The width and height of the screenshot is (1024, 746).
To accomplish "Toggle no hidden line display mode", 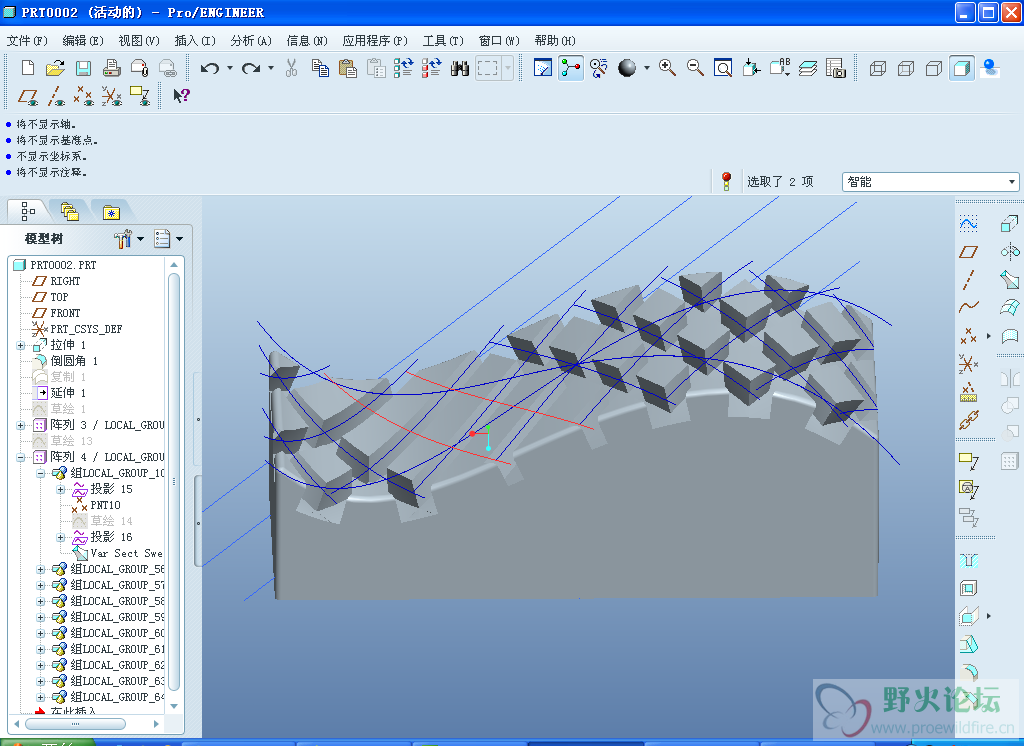I will click(934, 68).
